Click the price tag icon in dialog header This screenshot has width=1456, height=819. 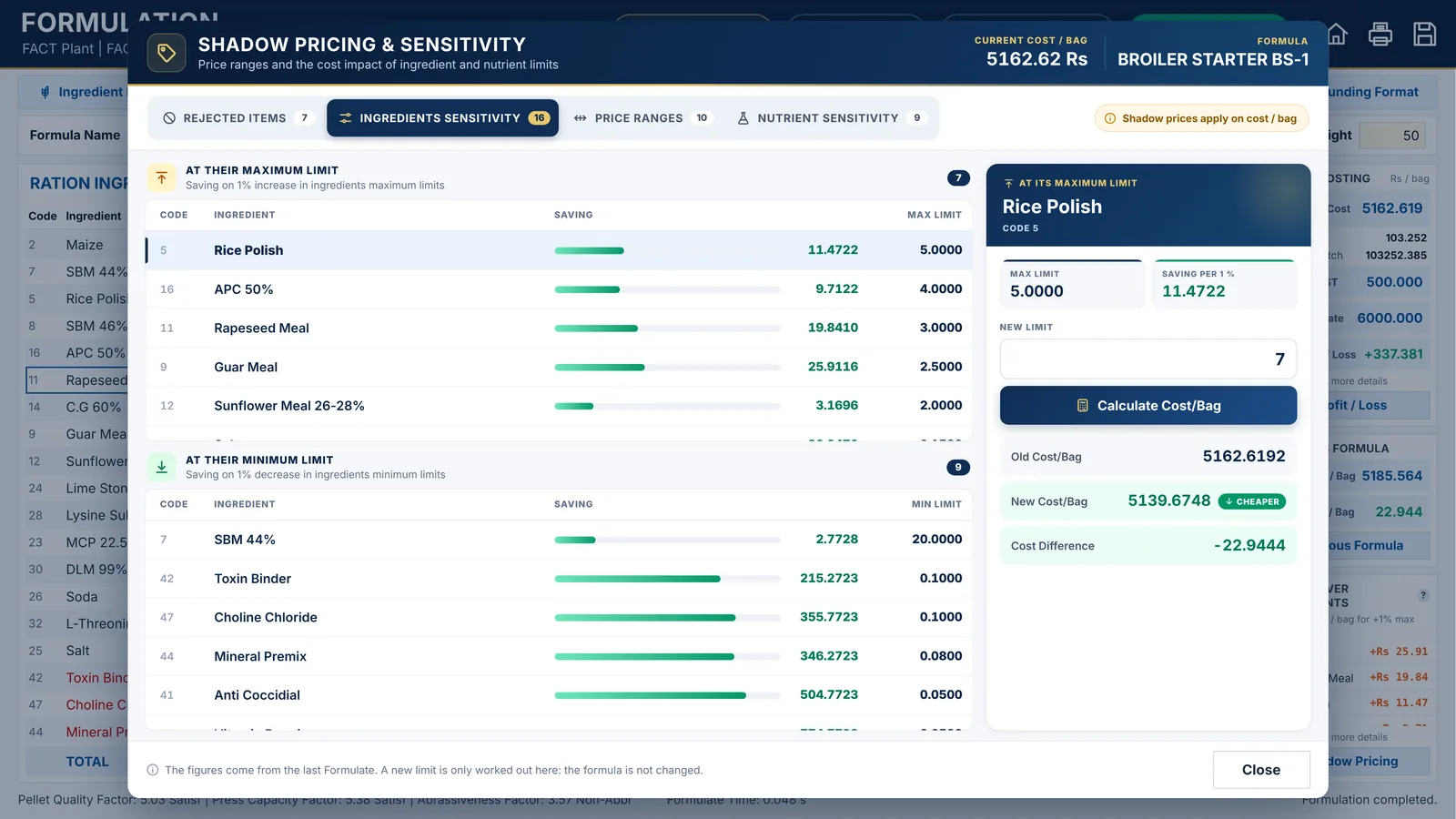coord(167,54)
